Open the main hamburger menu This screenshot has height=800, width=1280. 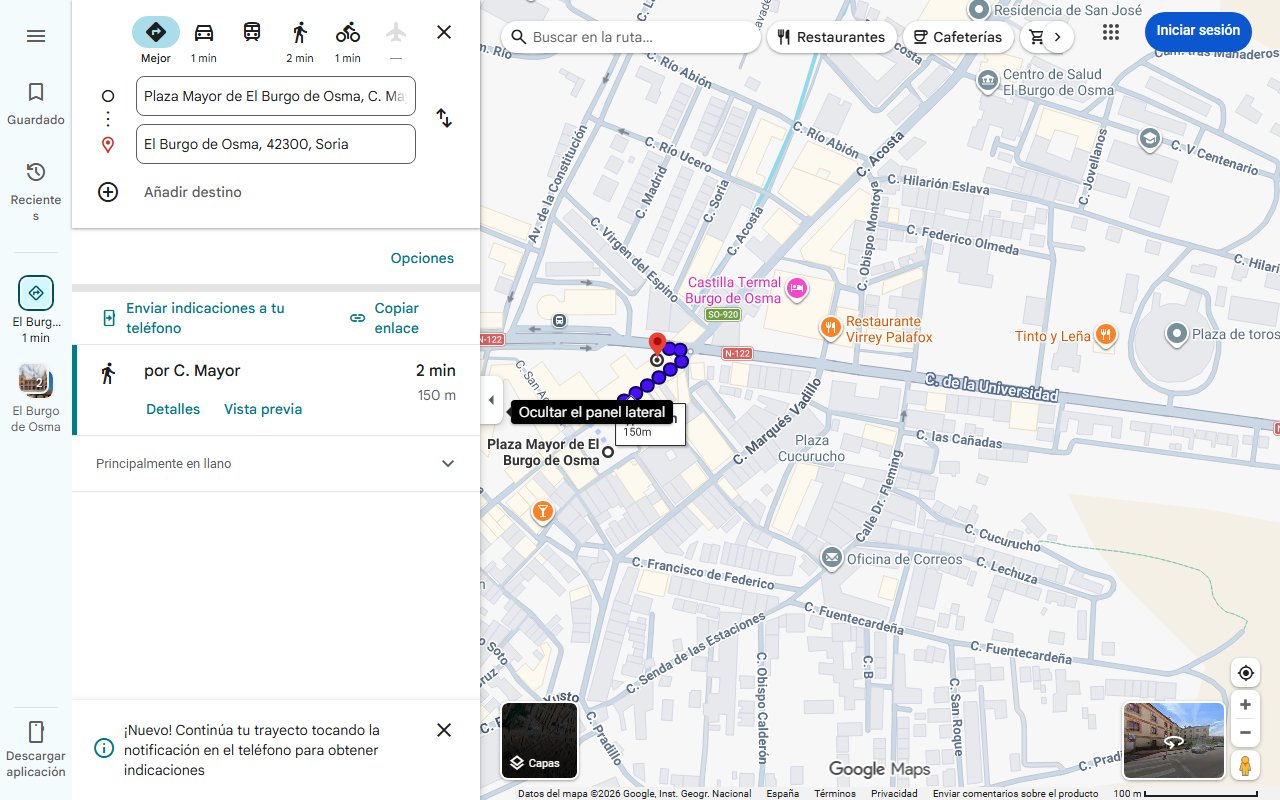[x=36, y=35]
